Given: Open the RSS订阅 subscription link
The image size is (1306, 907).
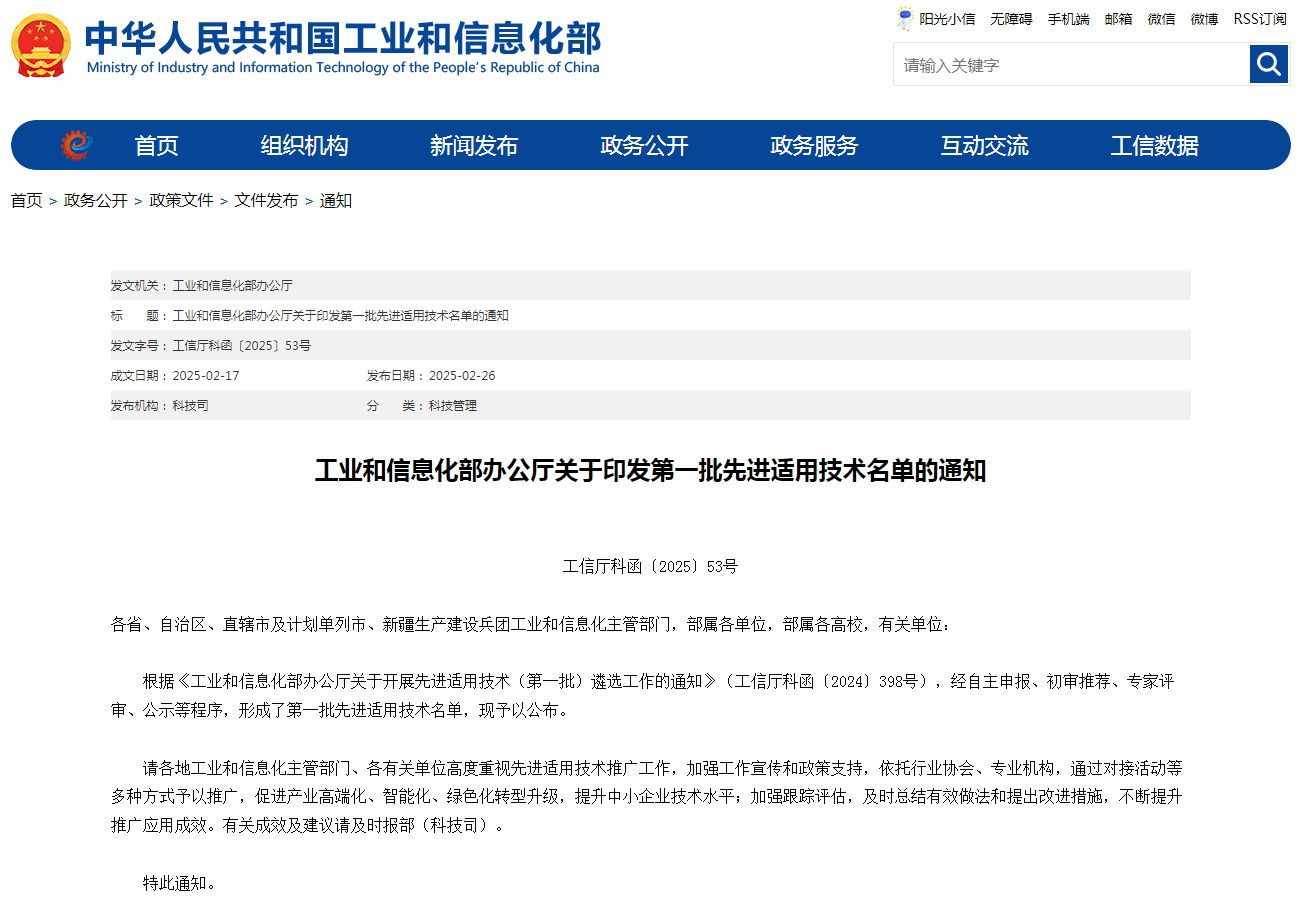Looking at the screenshot, I should coord(1258,18).
